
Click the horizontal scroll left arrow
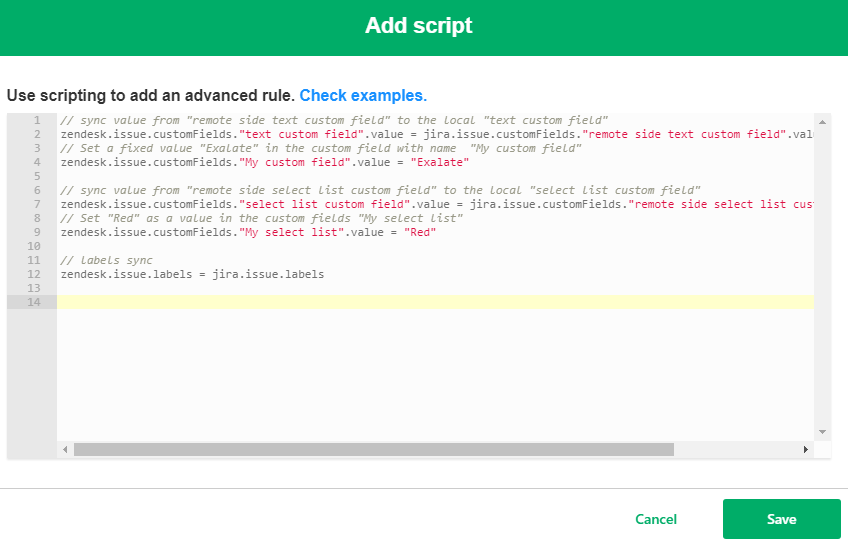[65, 449]
